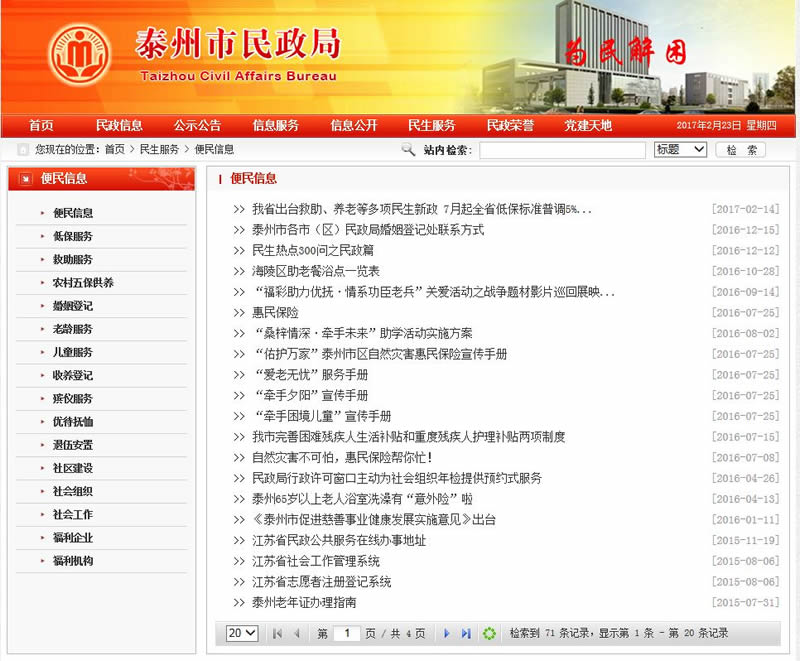Click the breadcrumb page icon
Viewport: 800px width, 661px height.
(22, 150)
